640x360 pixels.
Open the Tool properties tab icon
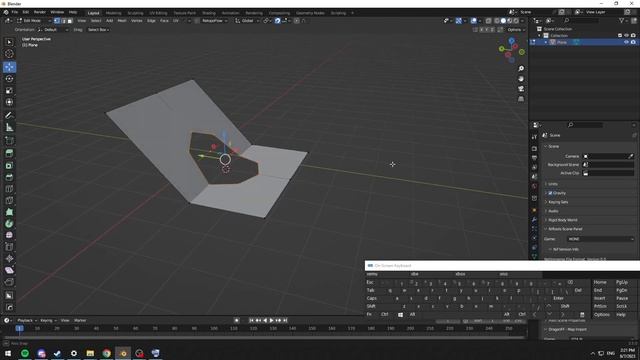click(x=534, y=138)
